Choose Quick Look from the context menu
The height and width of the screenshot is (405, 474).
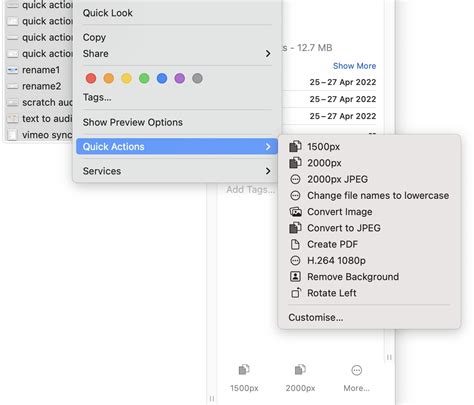tap(177, 13)
